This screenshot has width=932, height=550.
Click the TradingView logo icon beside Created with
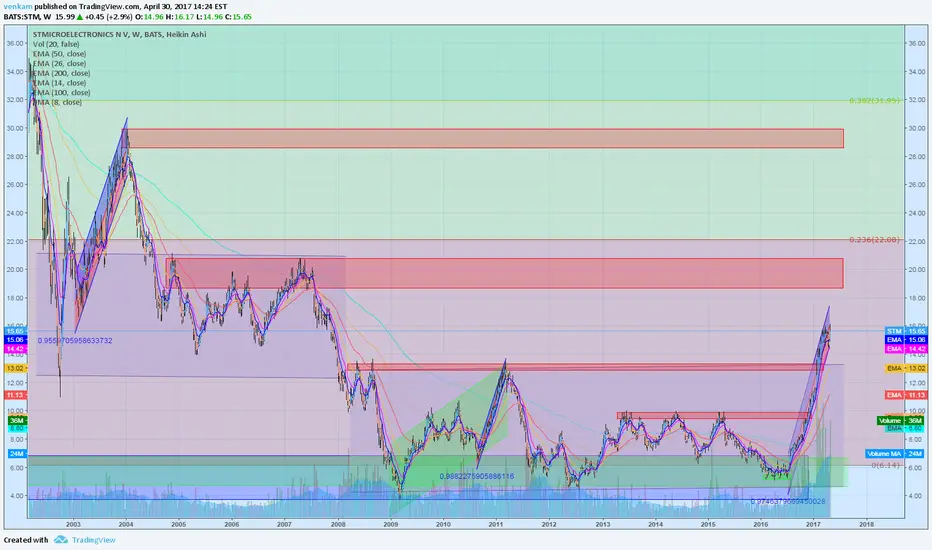pos(61,540)
